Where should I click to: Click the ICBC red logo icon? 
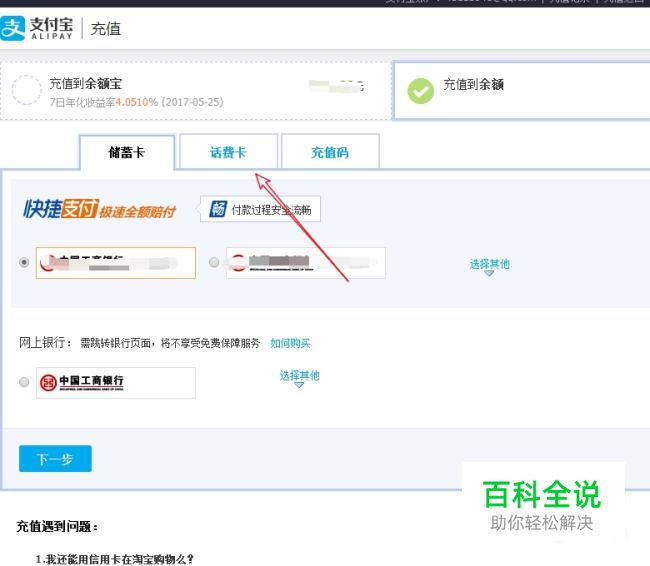(x=48, y=382)
